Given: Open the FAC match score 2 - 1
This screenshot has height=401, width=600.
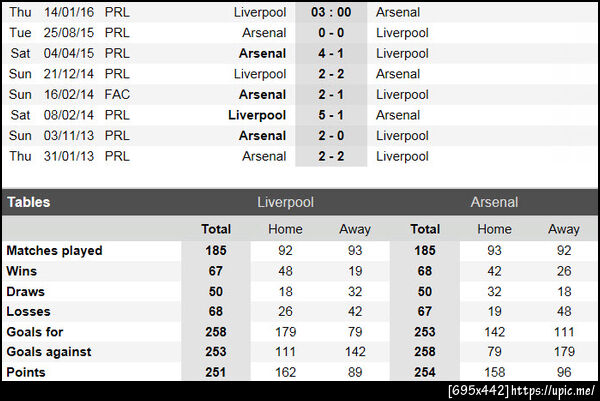Looking at the screenshot, I should pos(330,94).
